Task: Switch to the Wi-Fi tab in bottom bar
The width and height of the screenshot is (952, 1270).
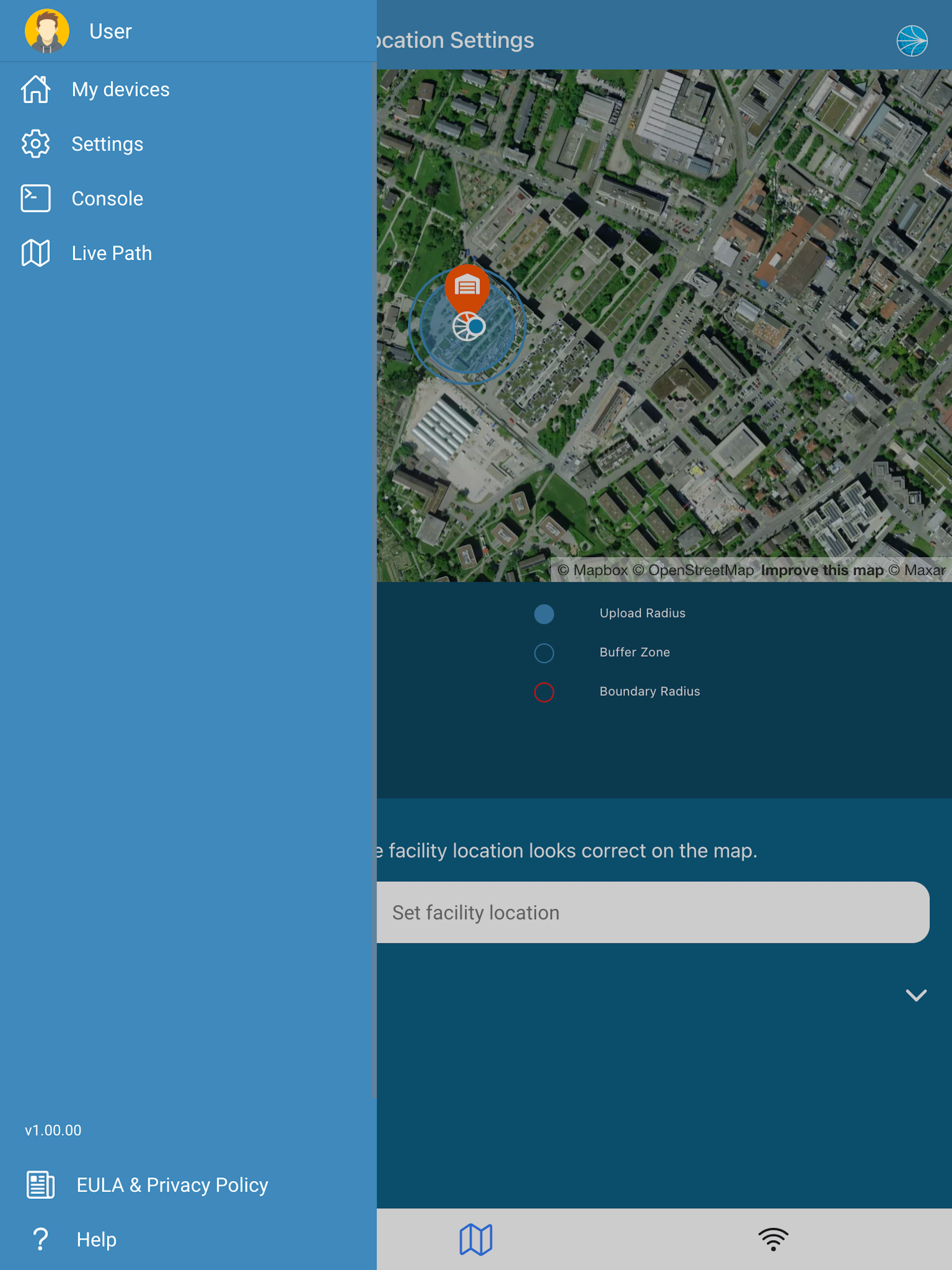Action: tap(773, 1239)
